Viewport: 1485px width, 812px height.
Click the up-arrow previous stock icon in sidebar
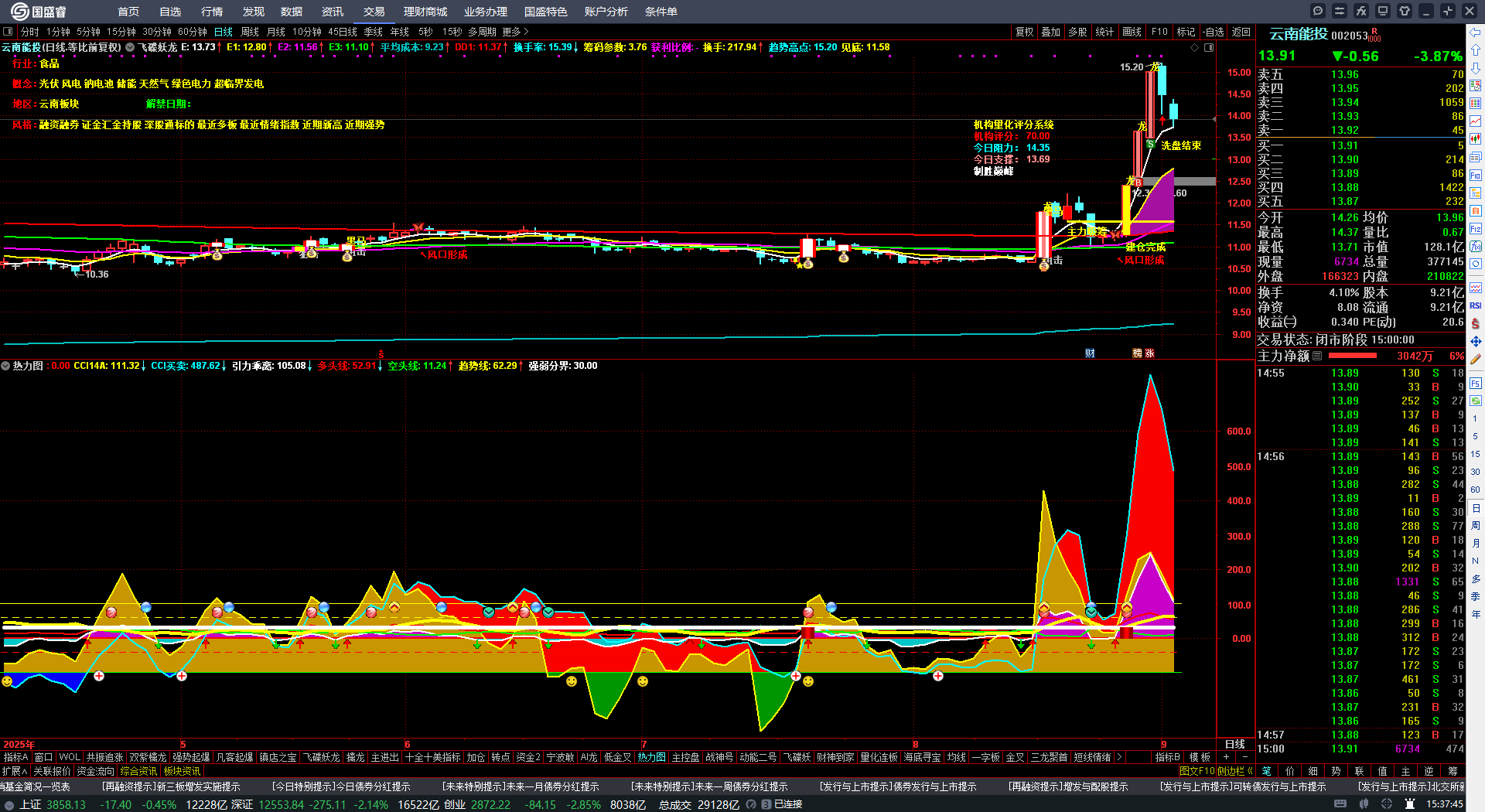click(1476, 49)
